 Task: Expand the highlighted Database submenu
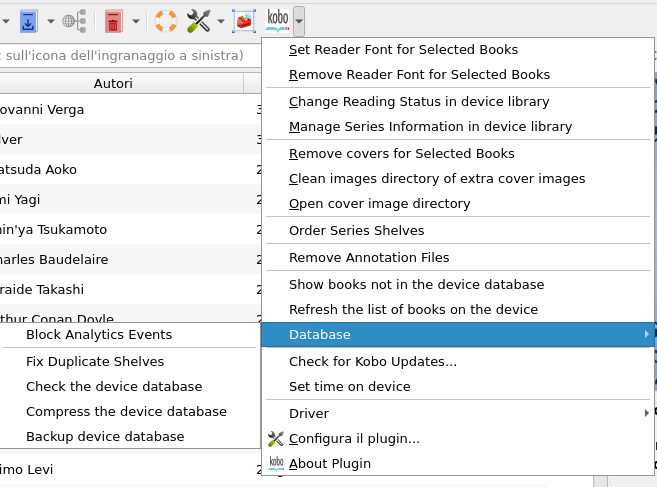pos(458,334)
